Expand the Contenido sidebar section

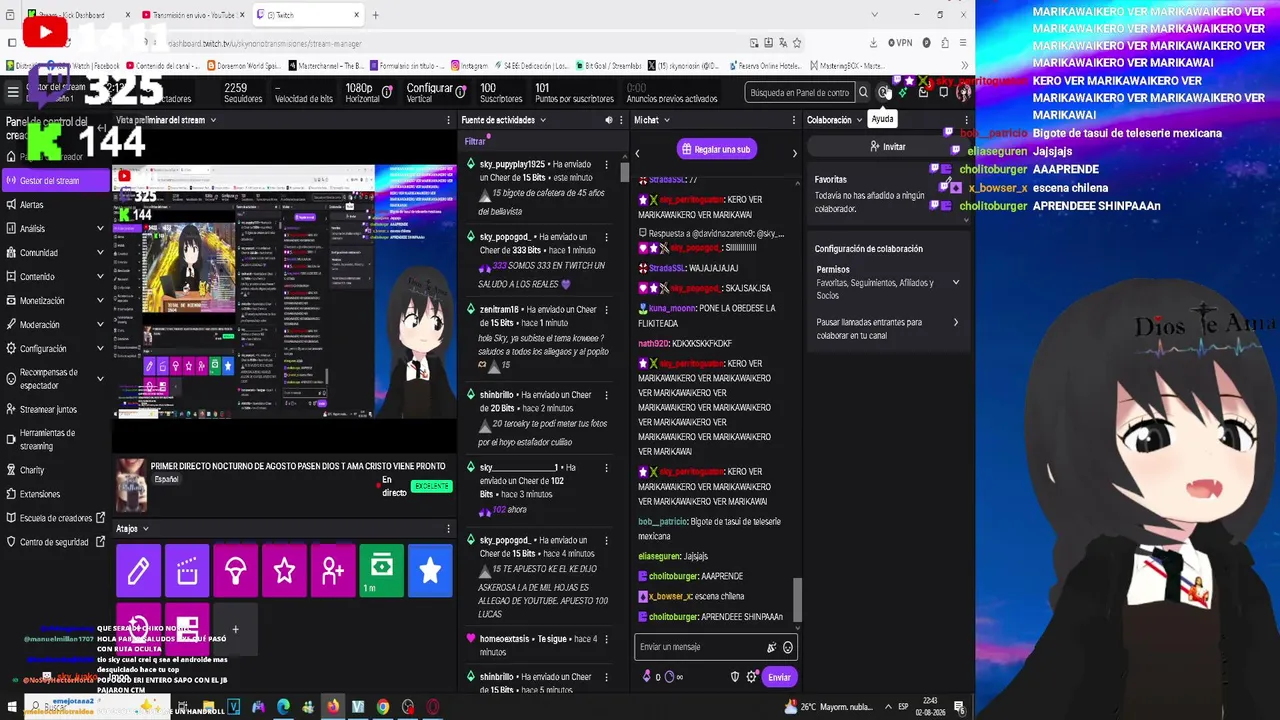tap(100, 277)
